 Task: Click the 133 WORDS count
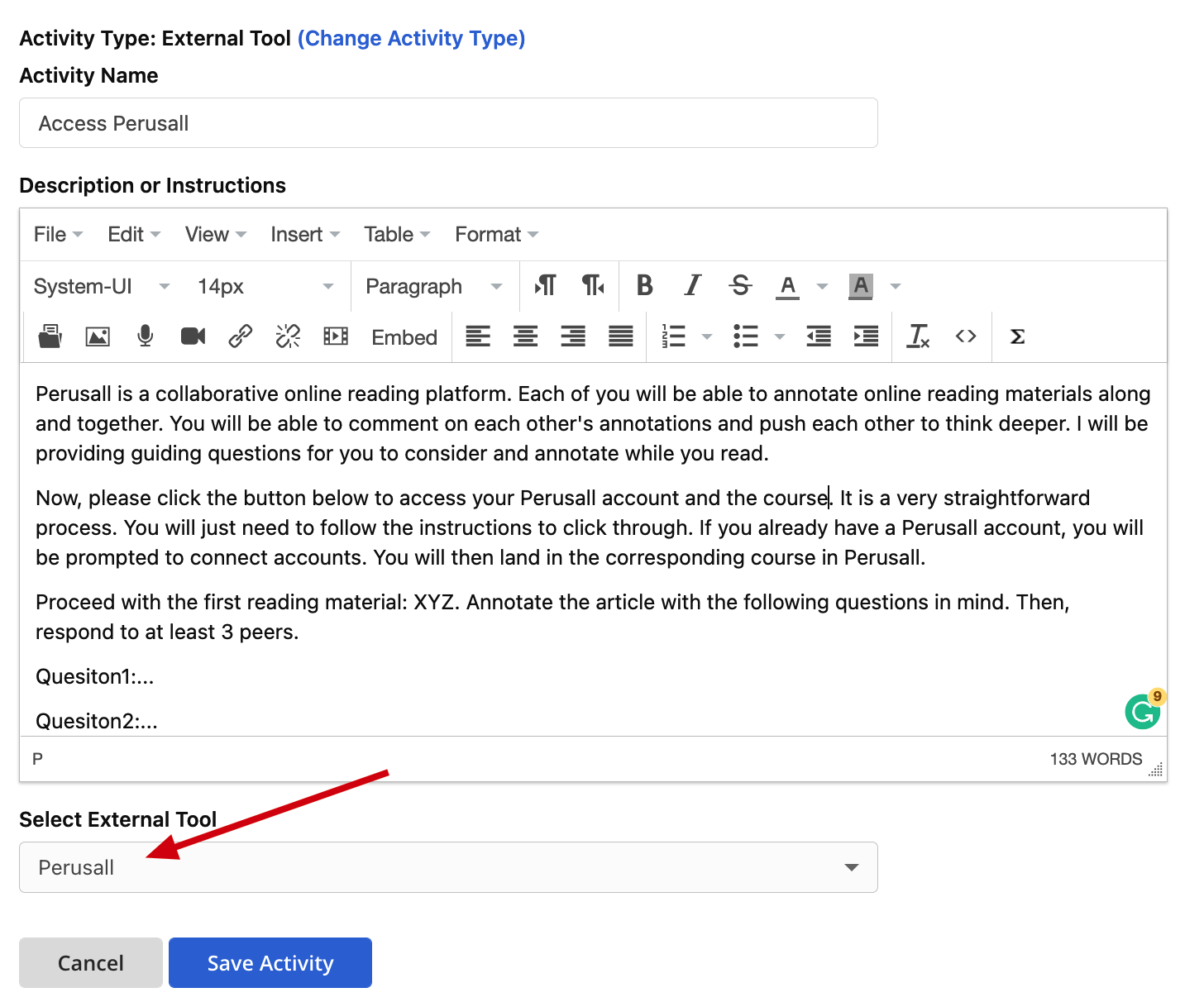point(1096,759)
